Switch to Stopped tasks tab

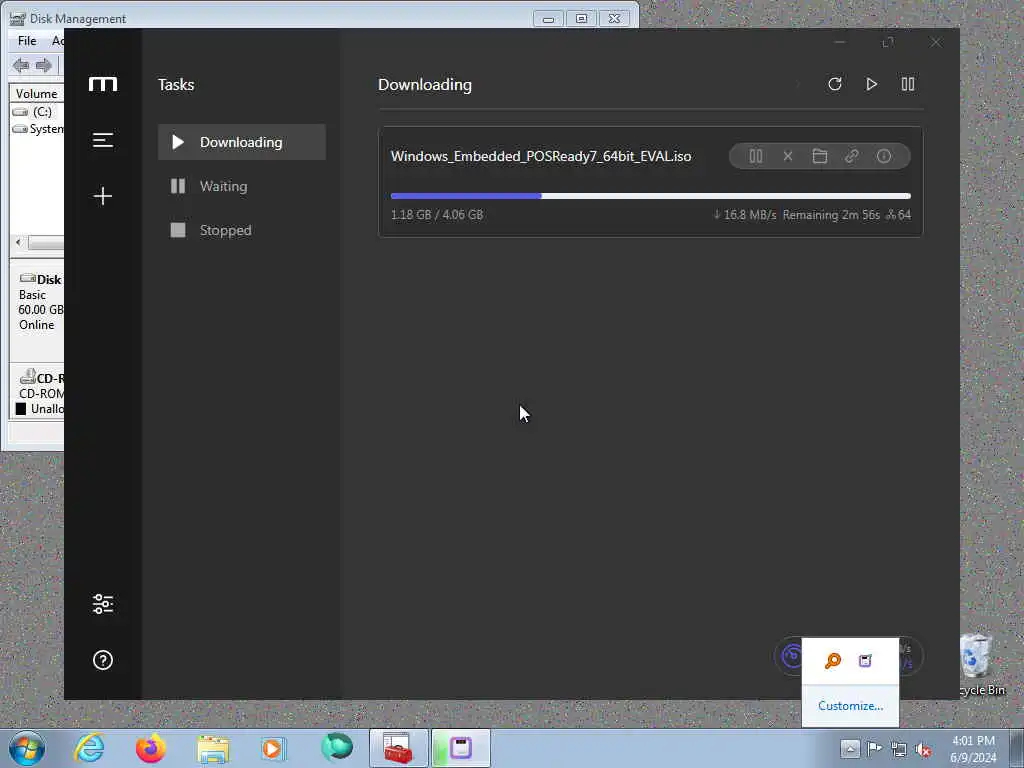pos(242,230)
